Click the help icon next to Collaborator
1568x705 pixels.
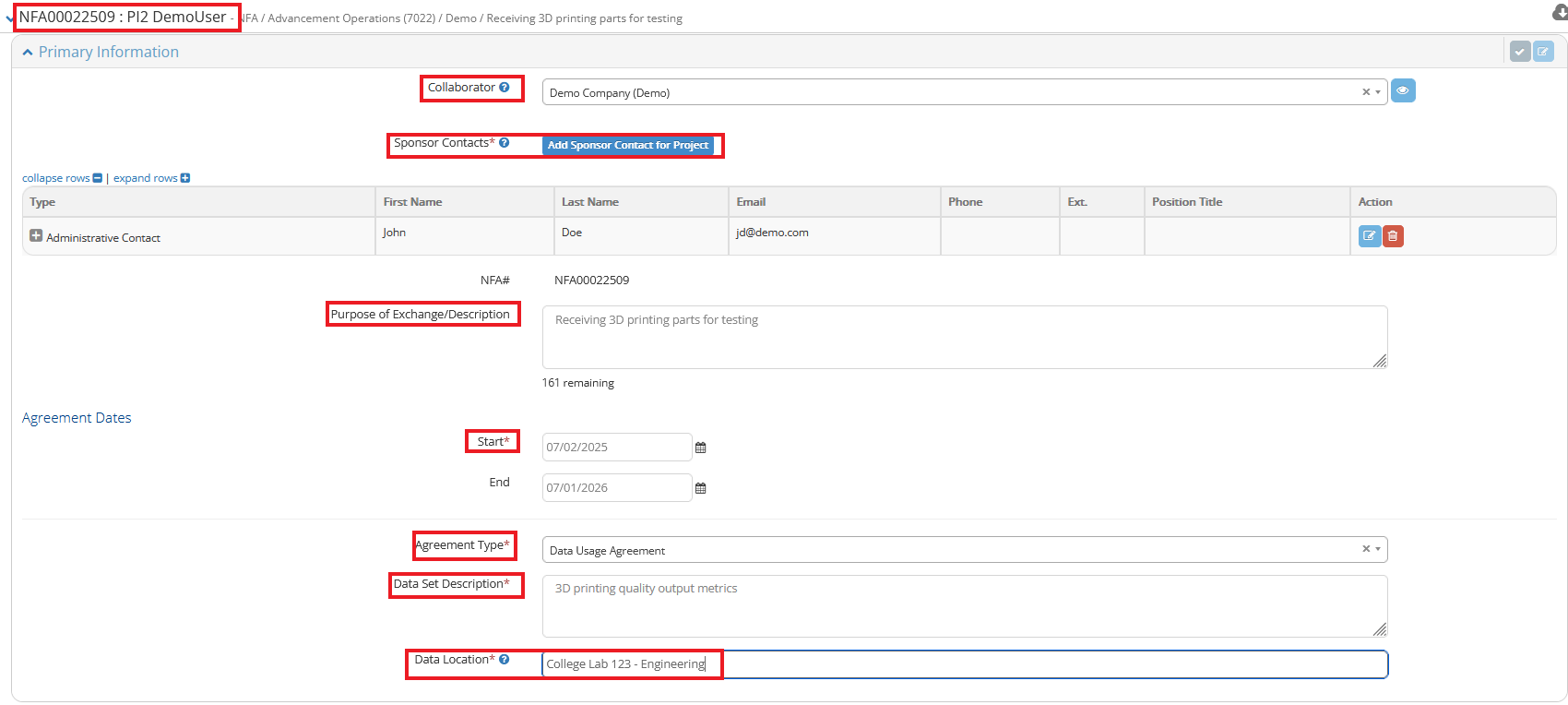[505, 88]
